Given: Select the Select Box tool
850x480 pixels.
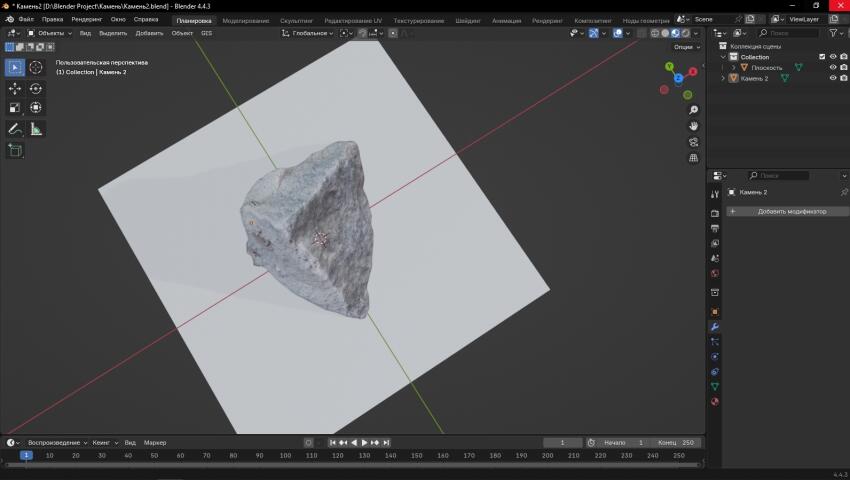Looking at the screenshot, I should tap(15, 67).
